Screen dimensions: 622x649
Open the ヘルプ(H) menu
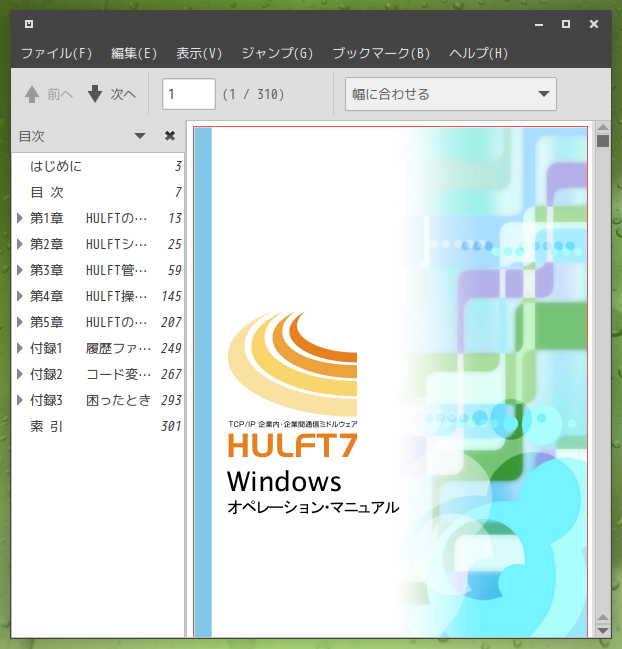[478, 53]
